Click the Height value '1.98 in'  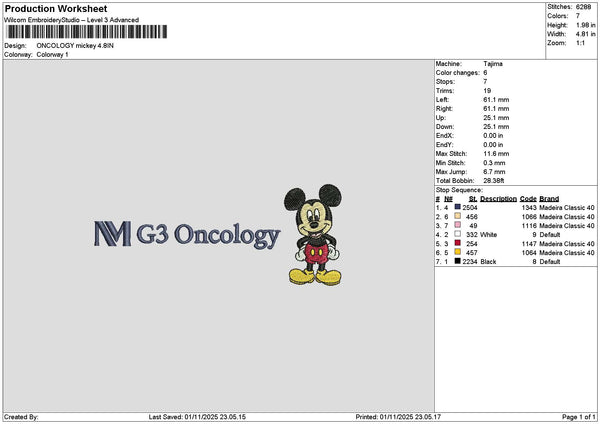(x=585, y=25)
